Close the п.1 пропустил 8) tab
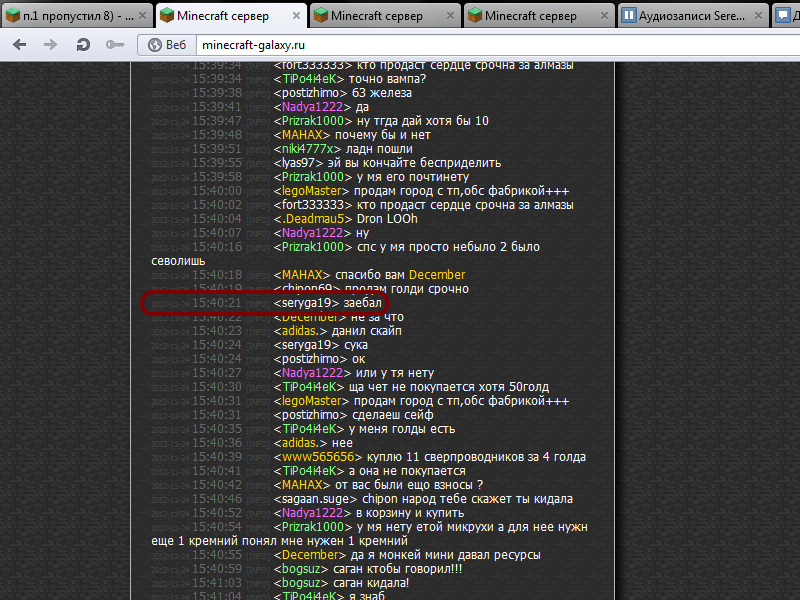 [143, 16]
